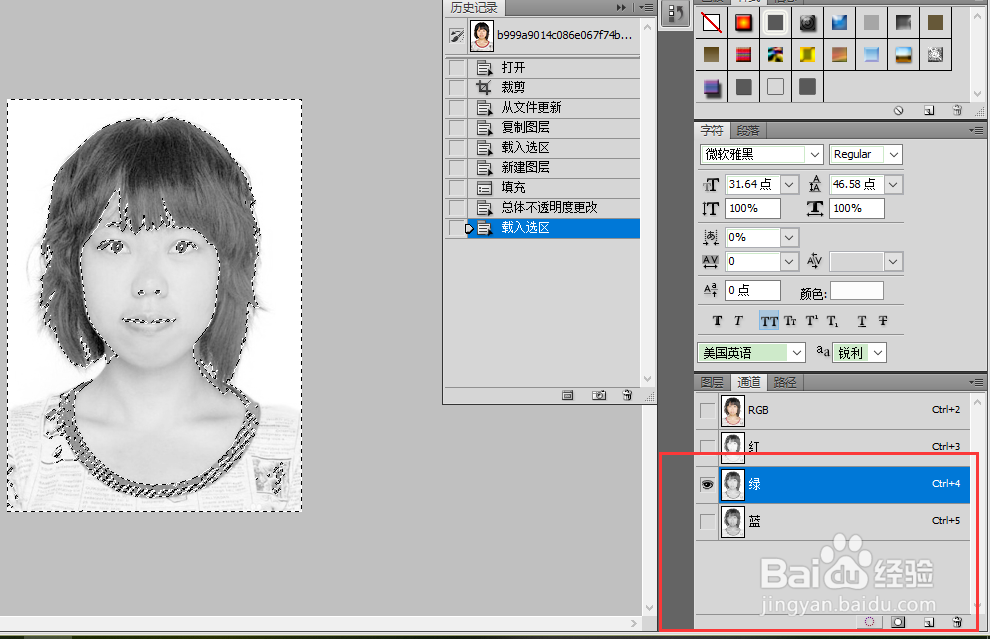Set history brush source at 打开 state

(x=456, y=68)
